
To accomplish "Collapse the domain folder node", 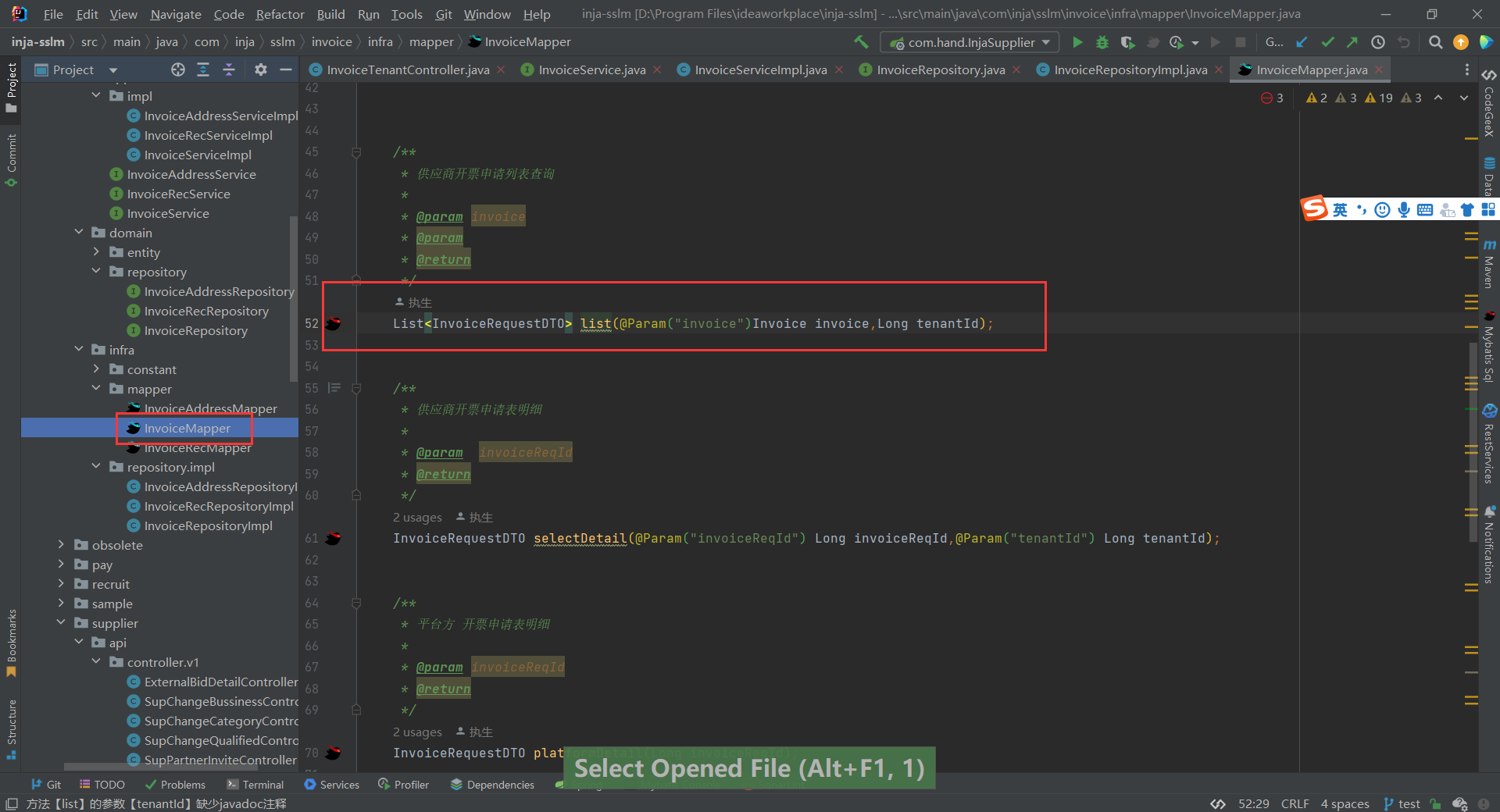I will point(79,232).
